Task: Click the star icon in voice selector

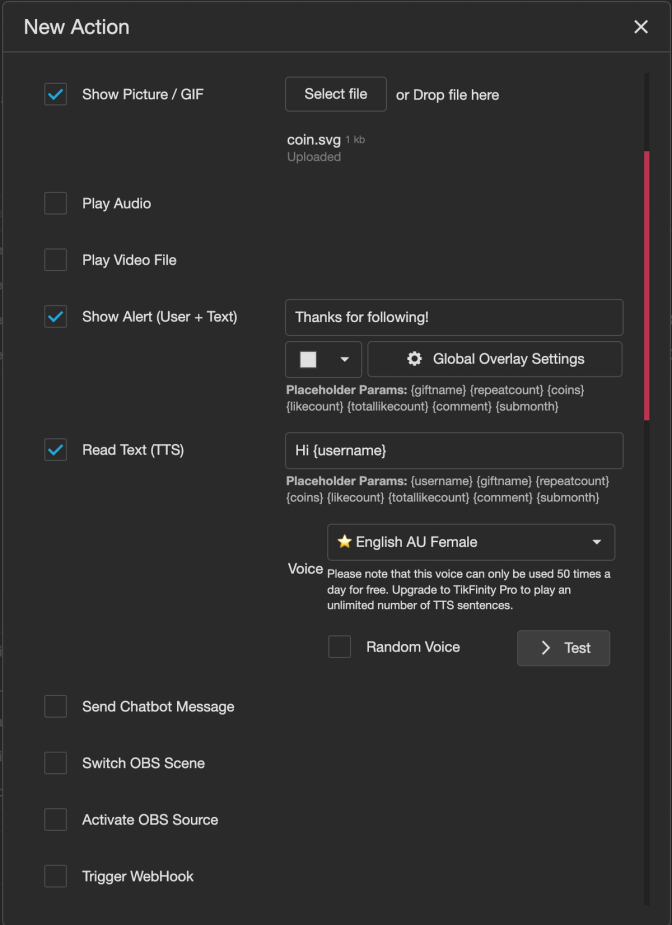Action: (344, 542)
